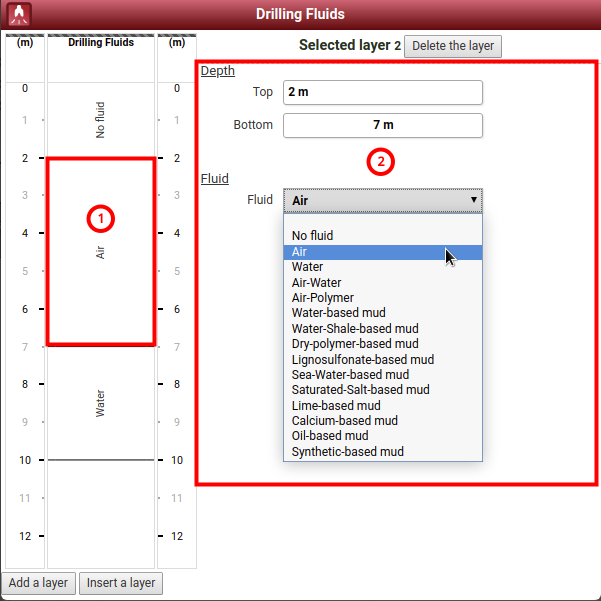Collapse the Fluid dropdown box
The width and height of the screenshot is (601, 601).
[382, 200]
